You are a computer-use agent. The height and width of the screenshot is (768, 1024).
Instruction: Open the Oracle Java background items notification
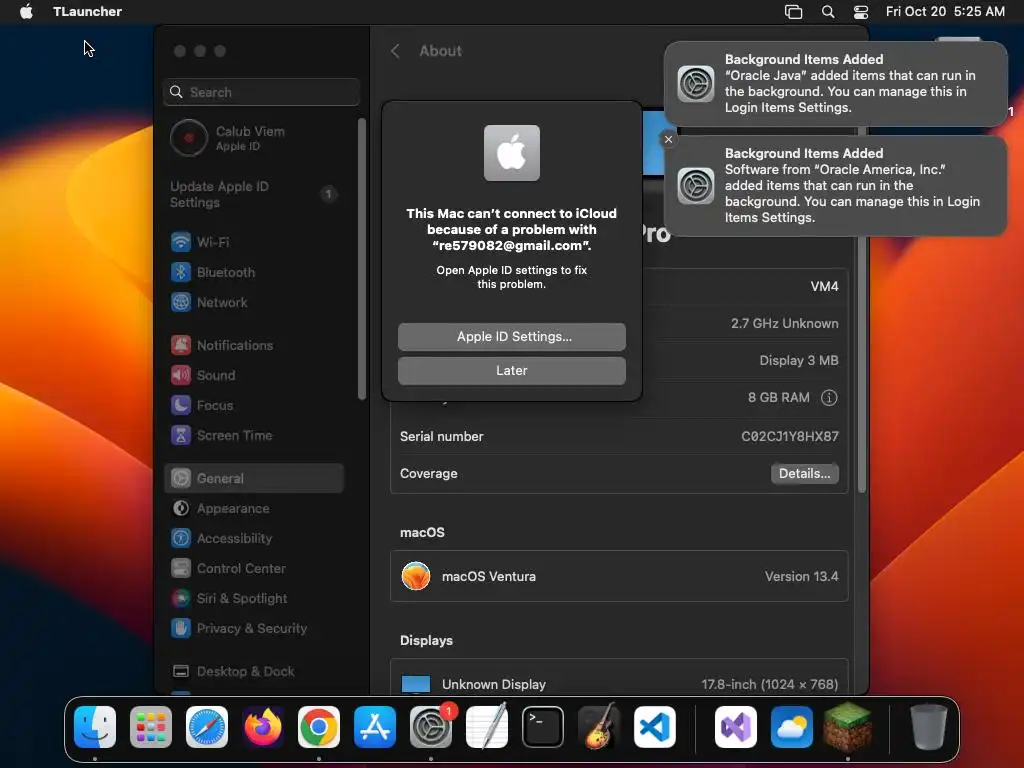point(835,84)
